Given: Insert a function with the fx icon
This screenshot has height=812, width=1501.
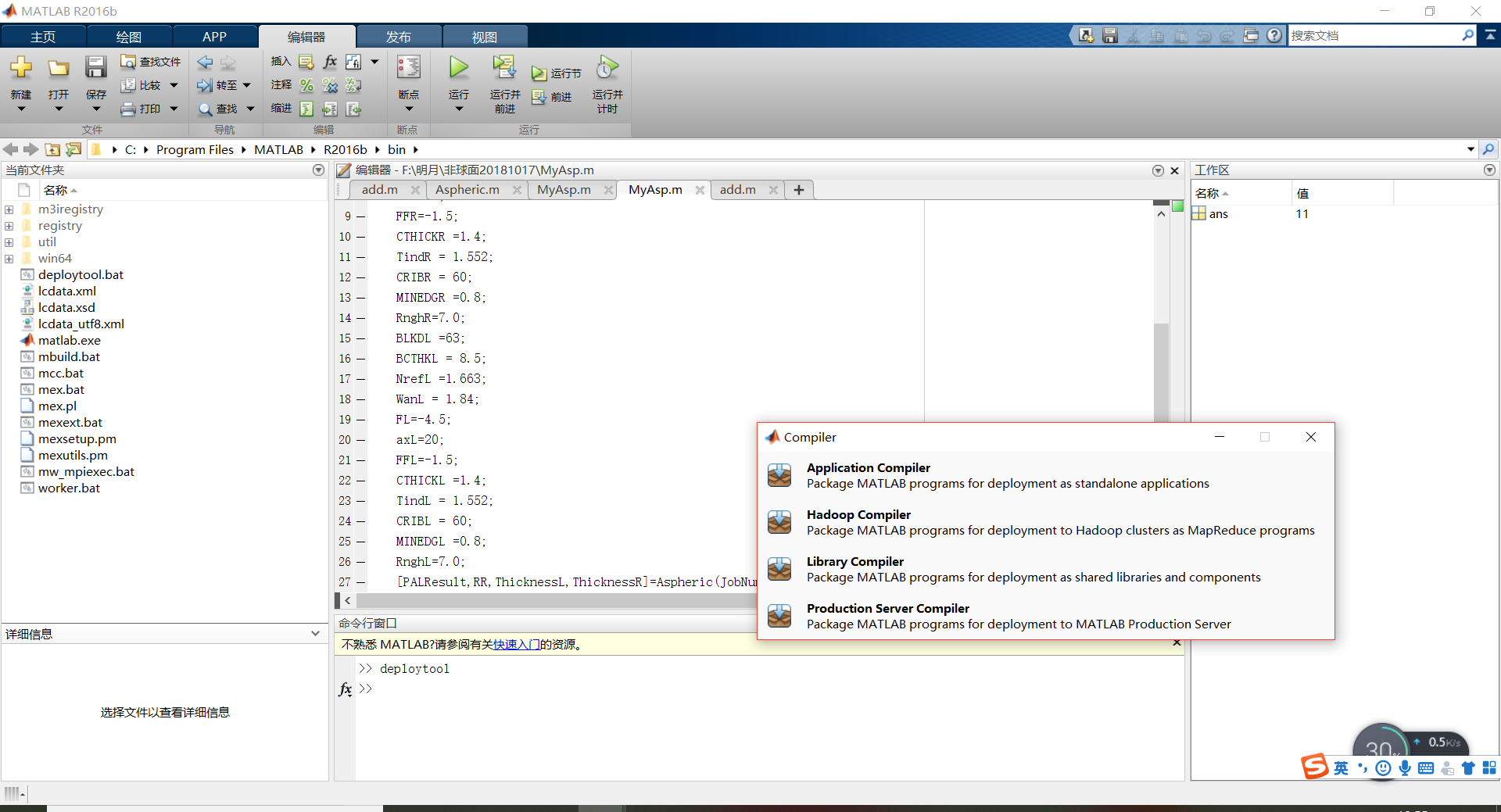Looking at the screenshot, I should tap(329, 62).
